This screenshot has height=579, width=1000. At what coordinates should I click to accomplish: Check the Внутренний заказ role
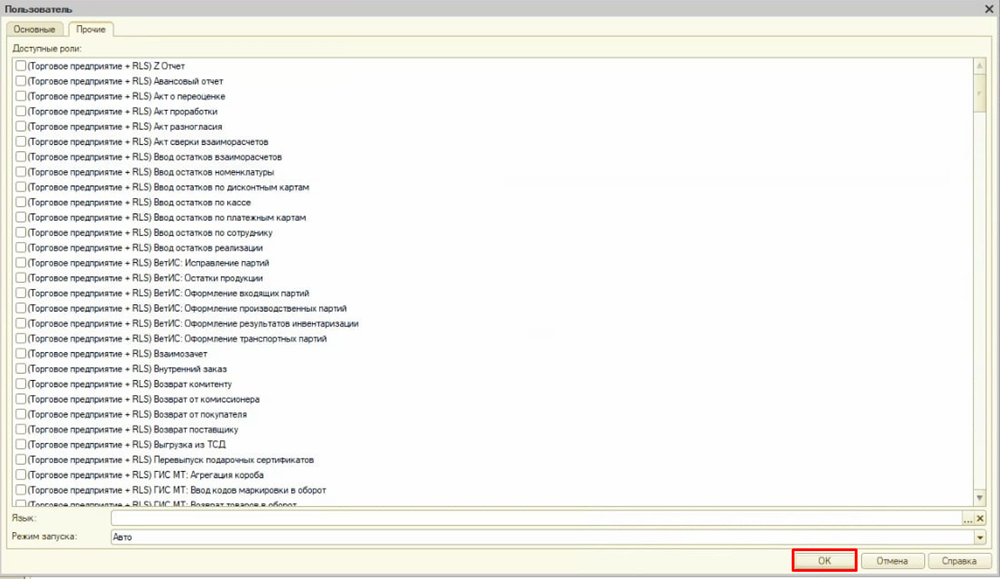click(21, 369)
